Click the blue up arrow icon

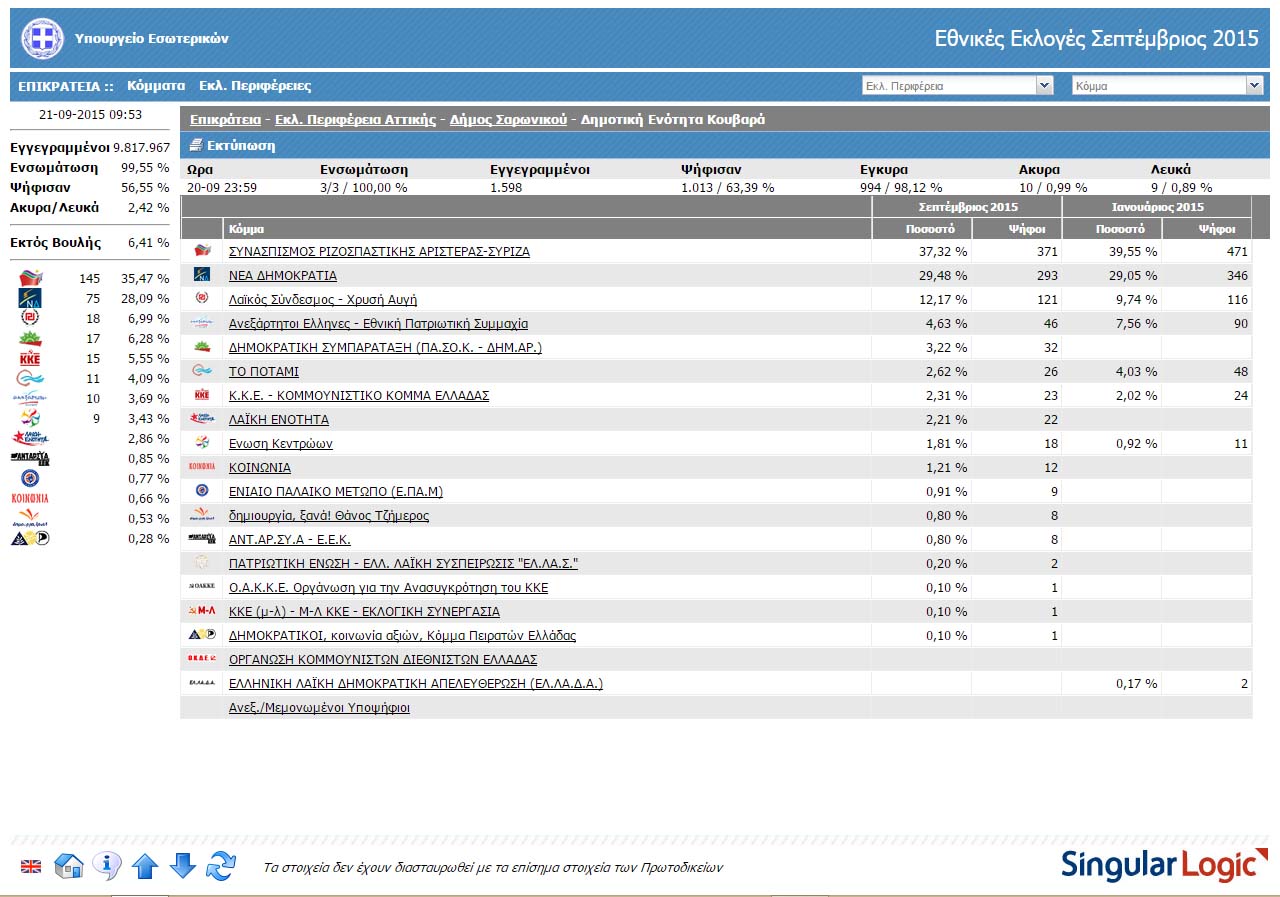(145, 866)
